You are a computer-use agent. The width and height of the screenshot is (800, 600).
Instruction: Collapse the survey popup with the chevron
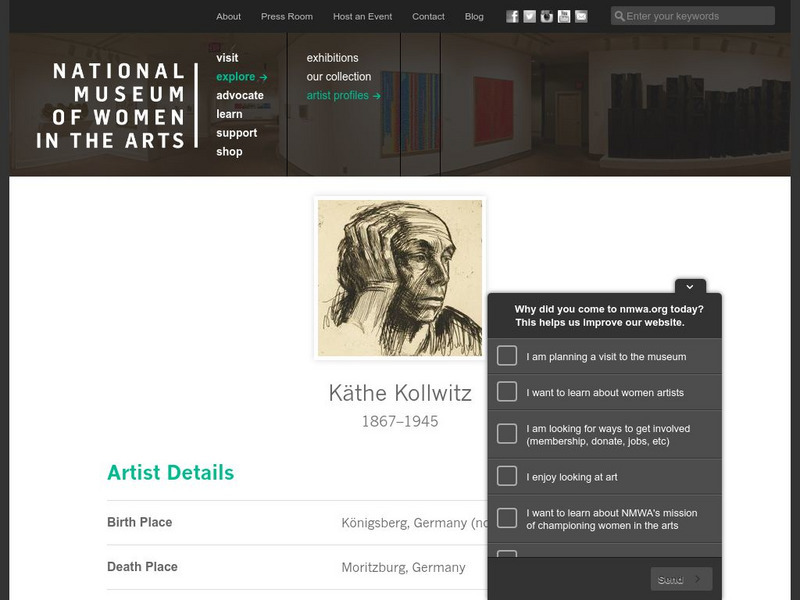[690, 287]
